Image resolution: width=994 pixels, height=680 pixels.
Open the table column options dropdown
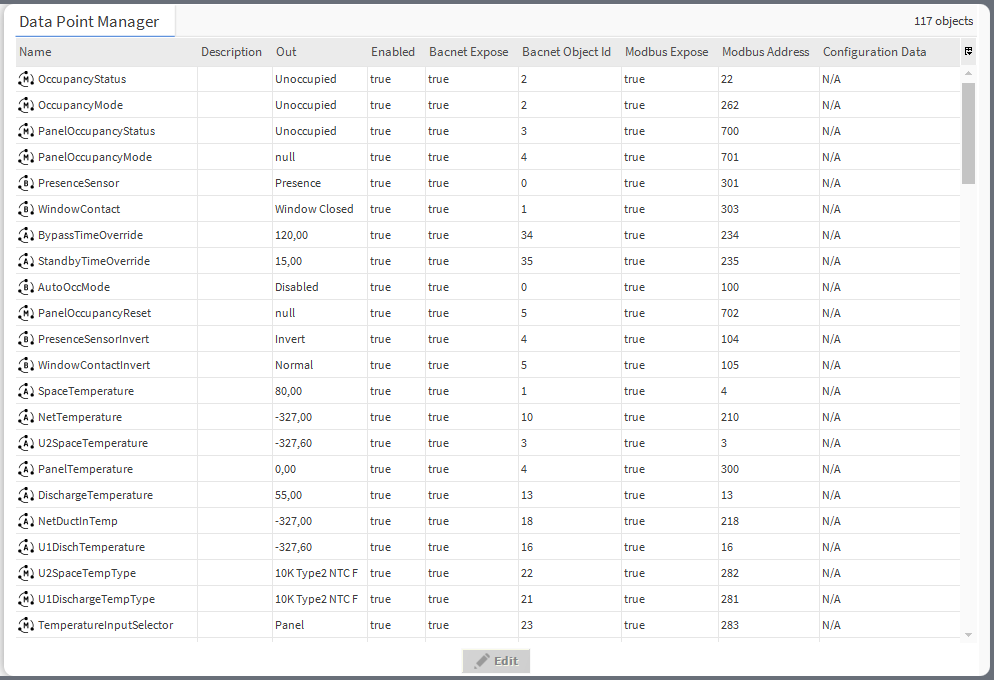tap(967, 51)
